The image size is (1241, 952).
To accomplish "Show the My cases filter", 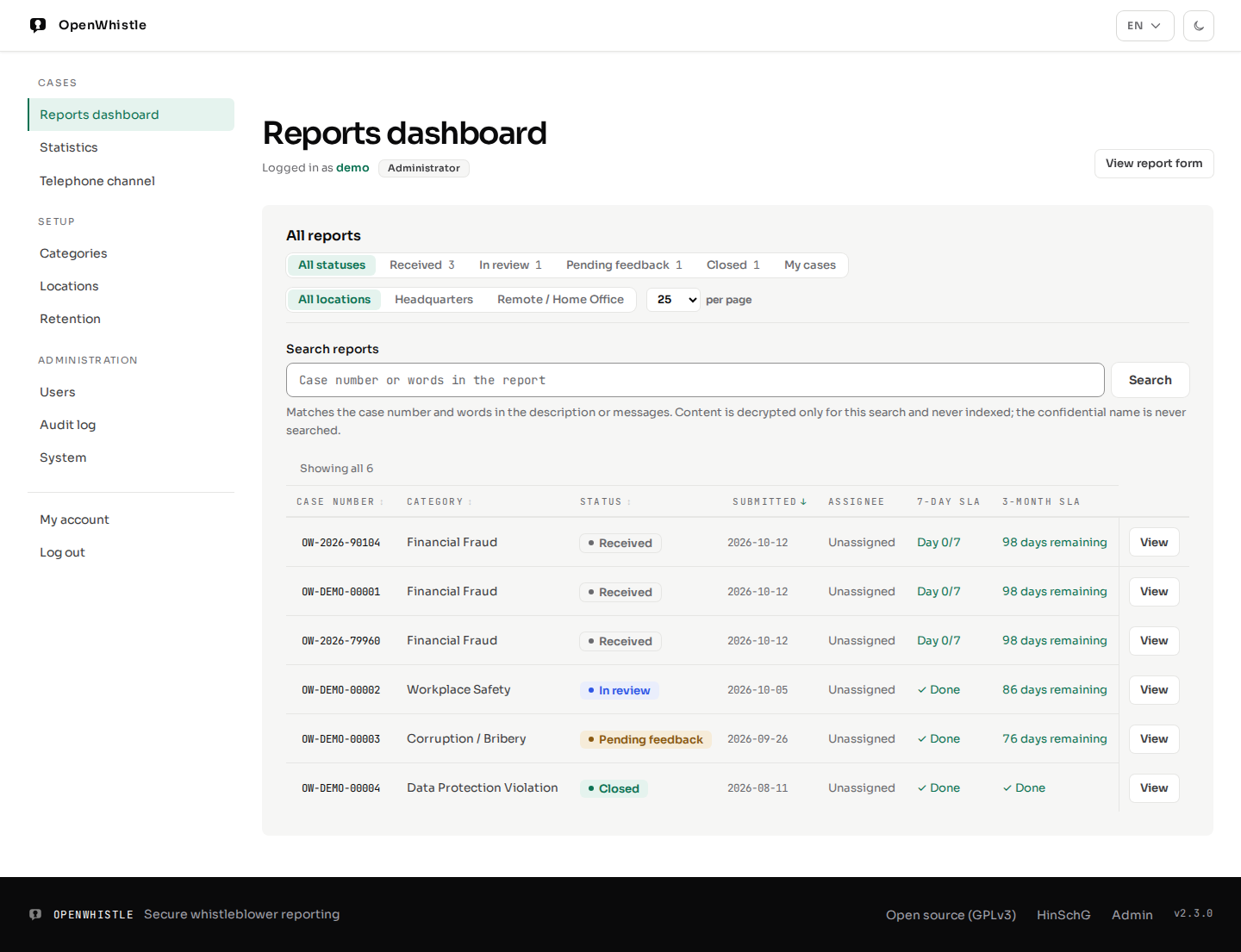I will pyautogui.click(x=810, y=264).
